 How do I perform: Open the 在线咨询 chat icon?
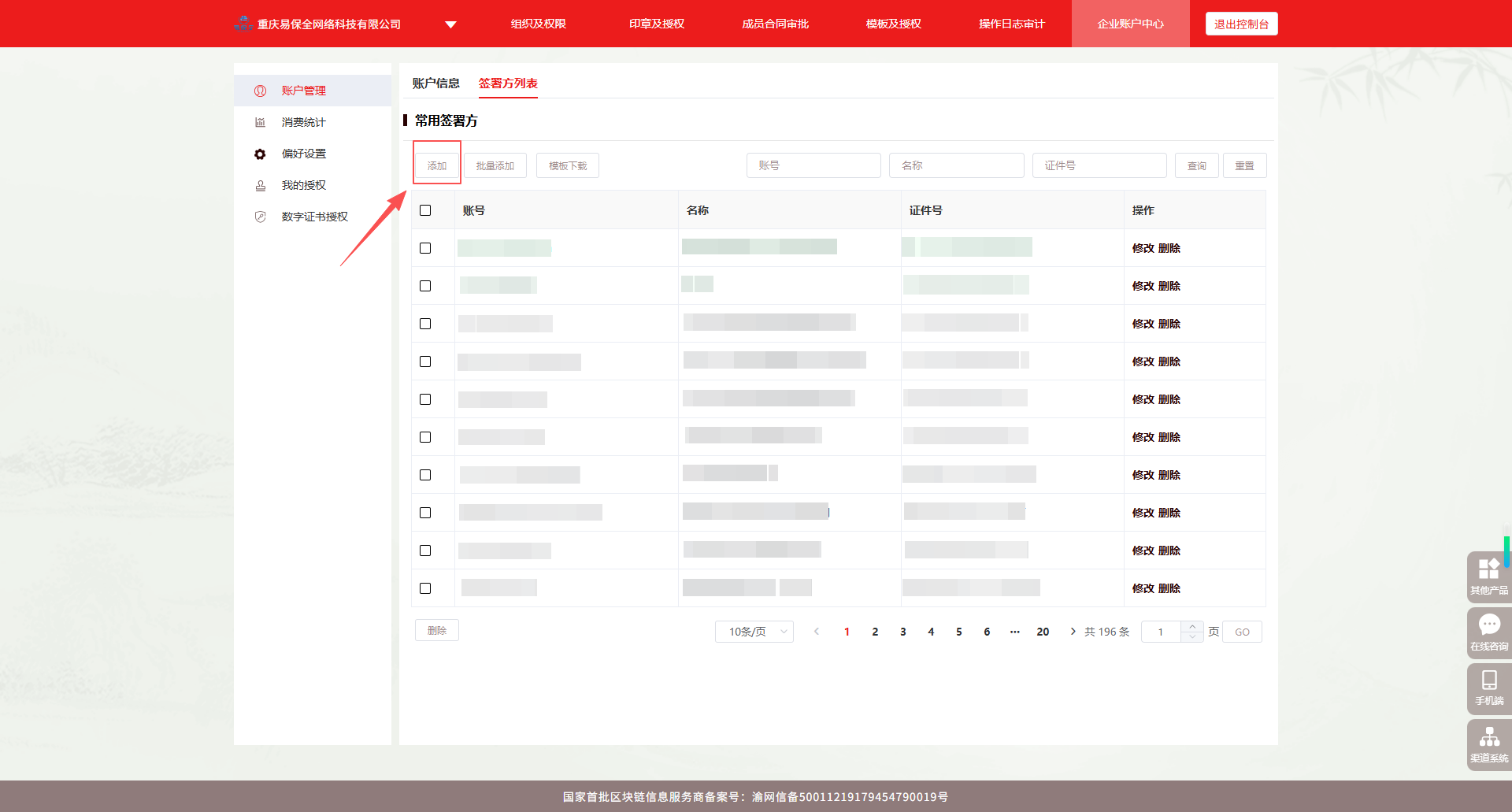(x=1488, y=625)
